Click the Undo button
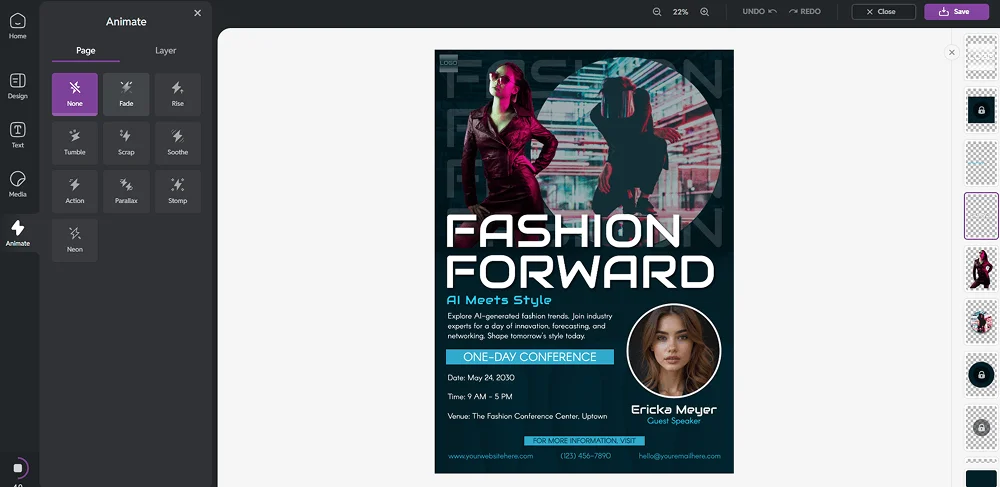Viewport: 1000px width, 487px height. 759,12
